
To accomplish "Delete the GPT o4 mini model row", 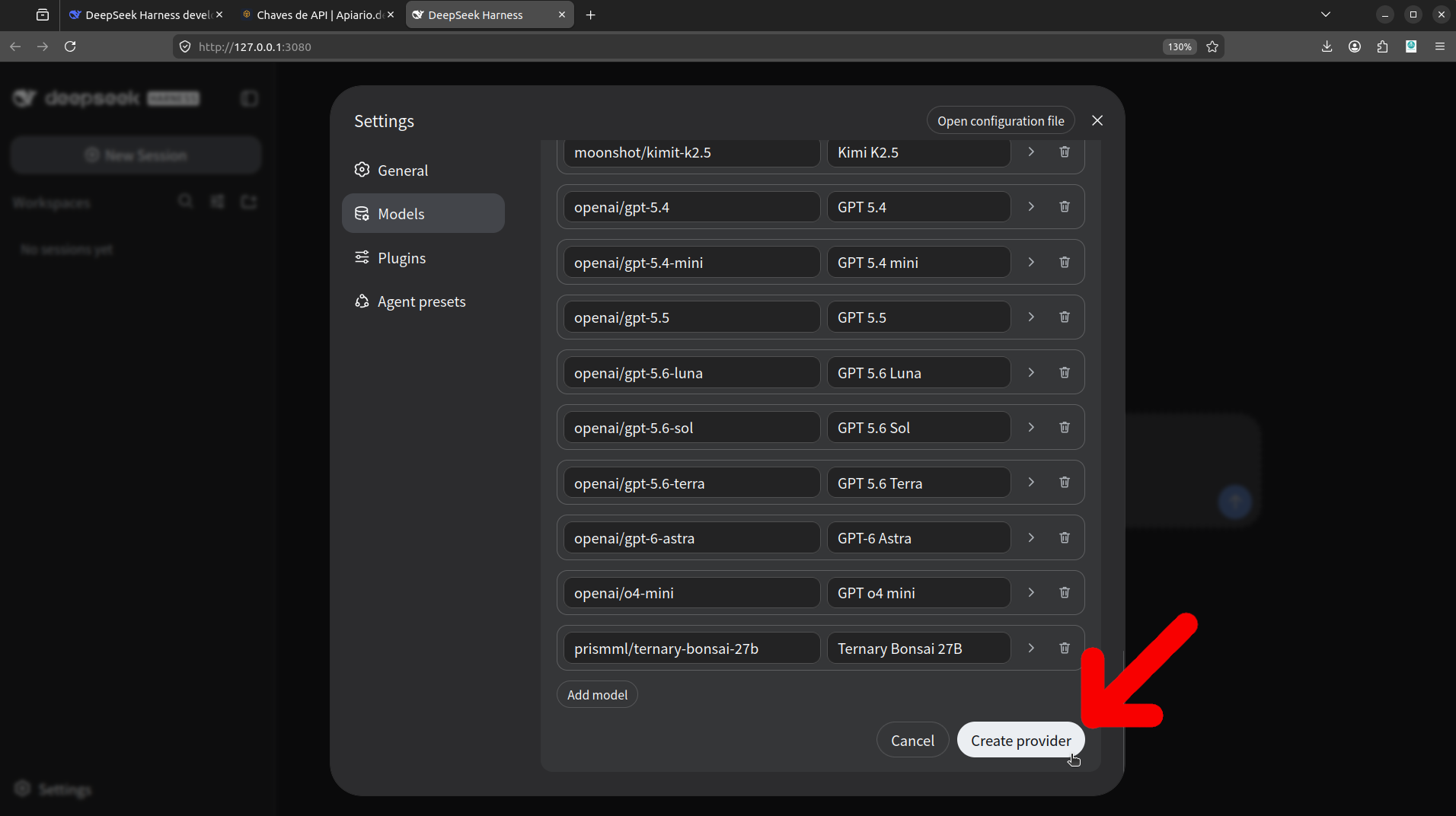I will (1065, 593).
